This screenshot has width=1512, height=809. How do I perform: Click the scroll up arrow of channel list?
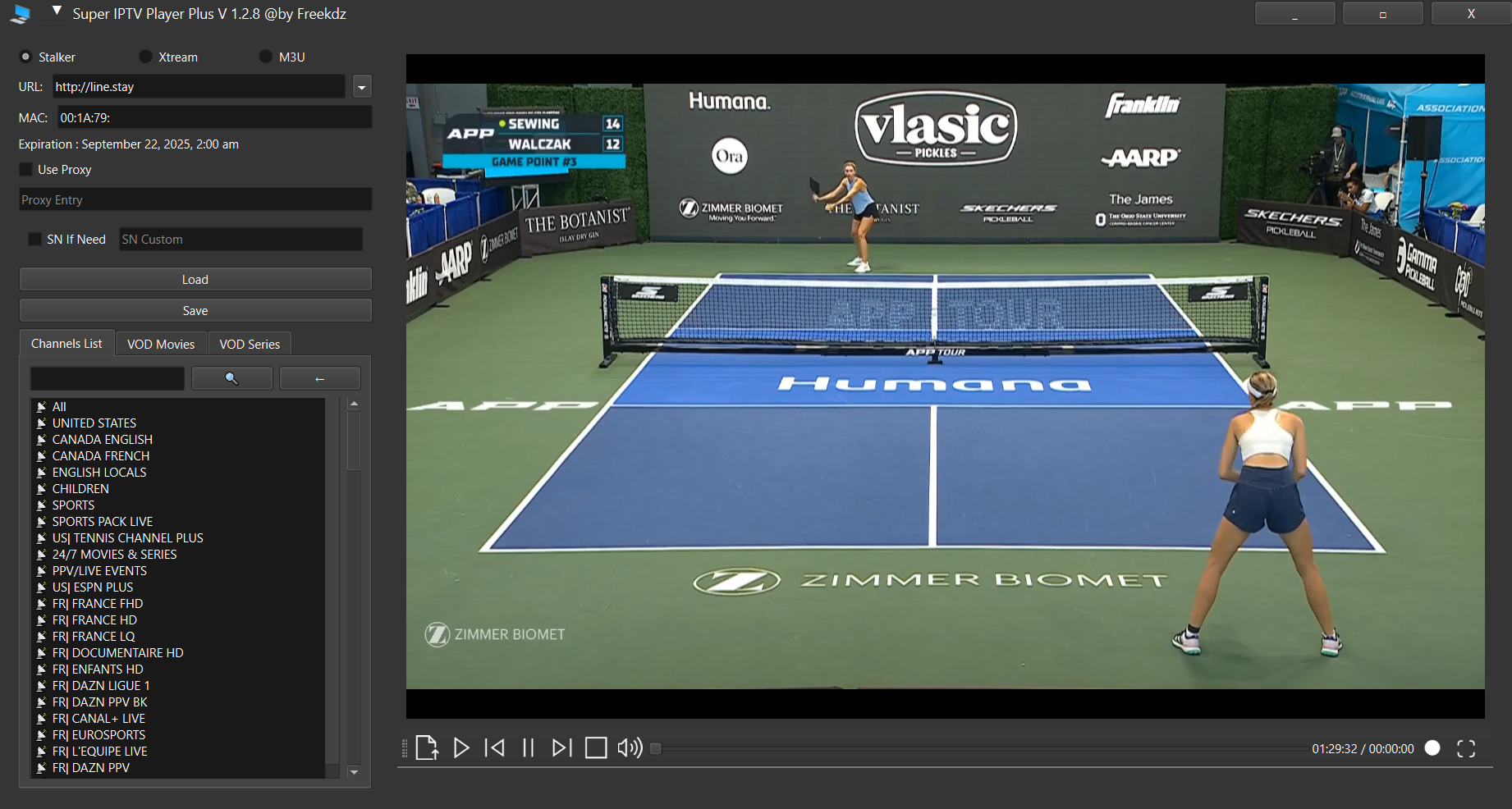click(x=354, y=404)
